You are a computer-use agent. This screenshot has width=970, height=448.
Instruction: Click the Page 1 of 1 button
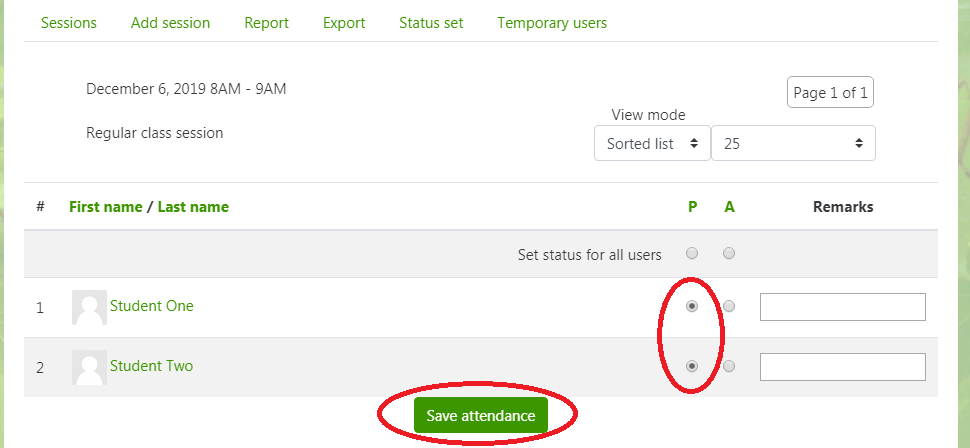click(x=830, y=93)
